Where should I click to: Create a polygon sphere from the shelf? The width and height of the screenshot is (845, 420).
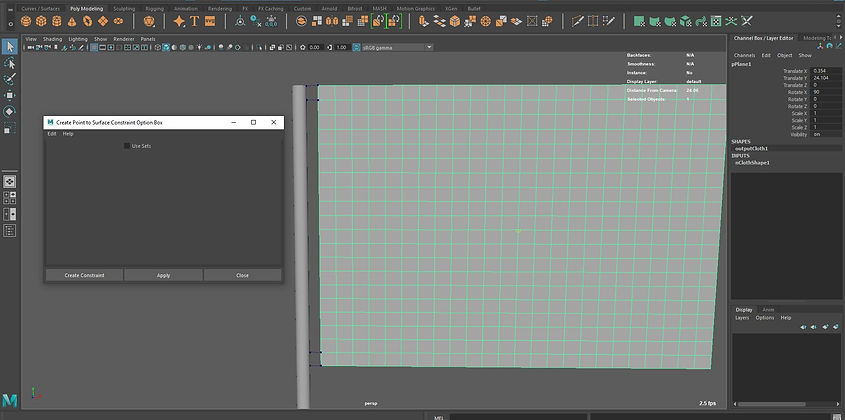click(x=25, y=21)
